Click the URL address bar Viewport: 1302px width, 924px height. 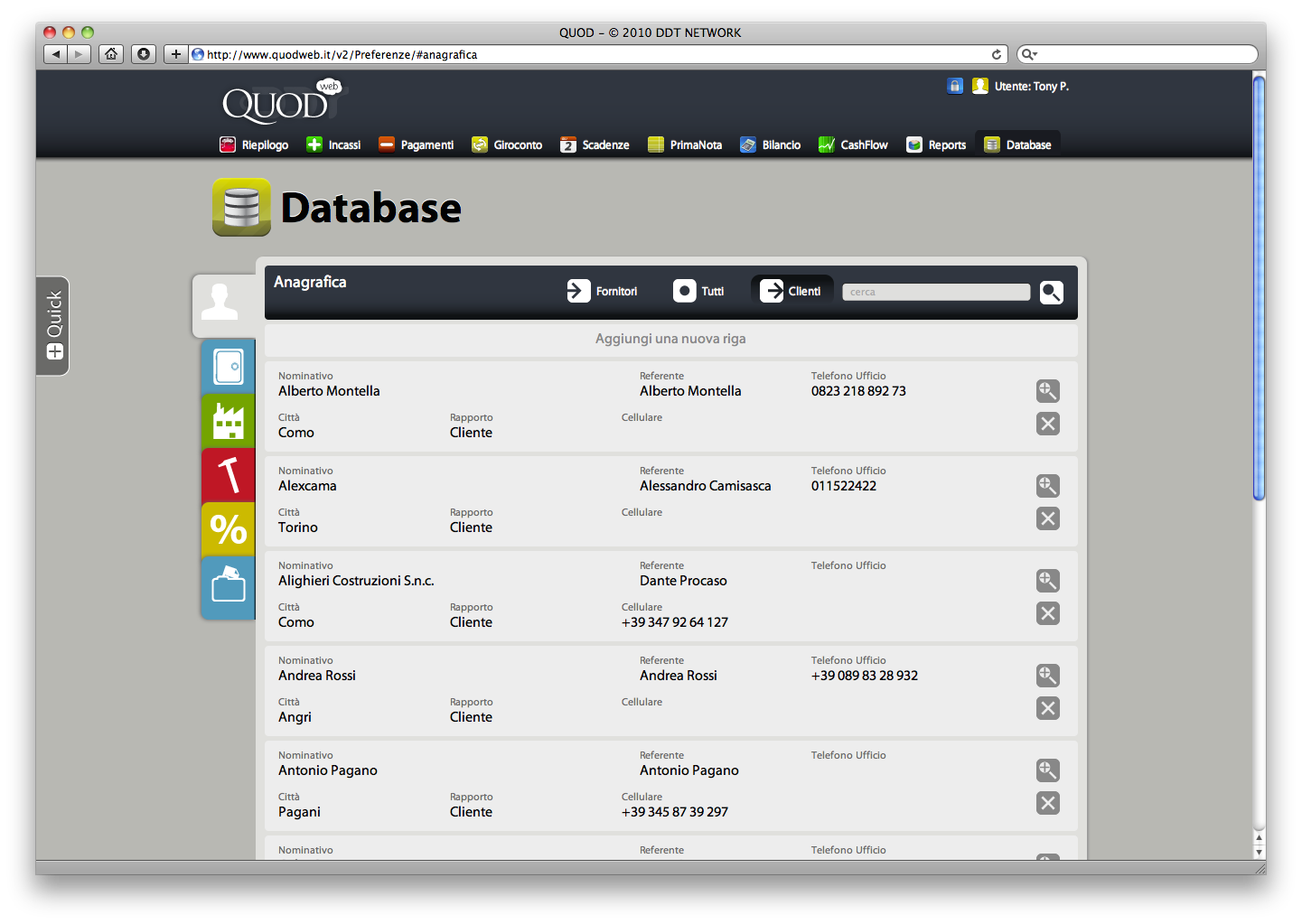596,54
